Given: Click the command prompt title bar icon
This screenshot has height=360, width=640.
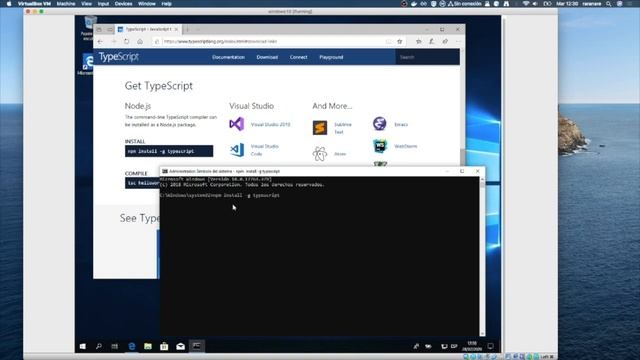Looking at the screenshot, I should 165,171.
